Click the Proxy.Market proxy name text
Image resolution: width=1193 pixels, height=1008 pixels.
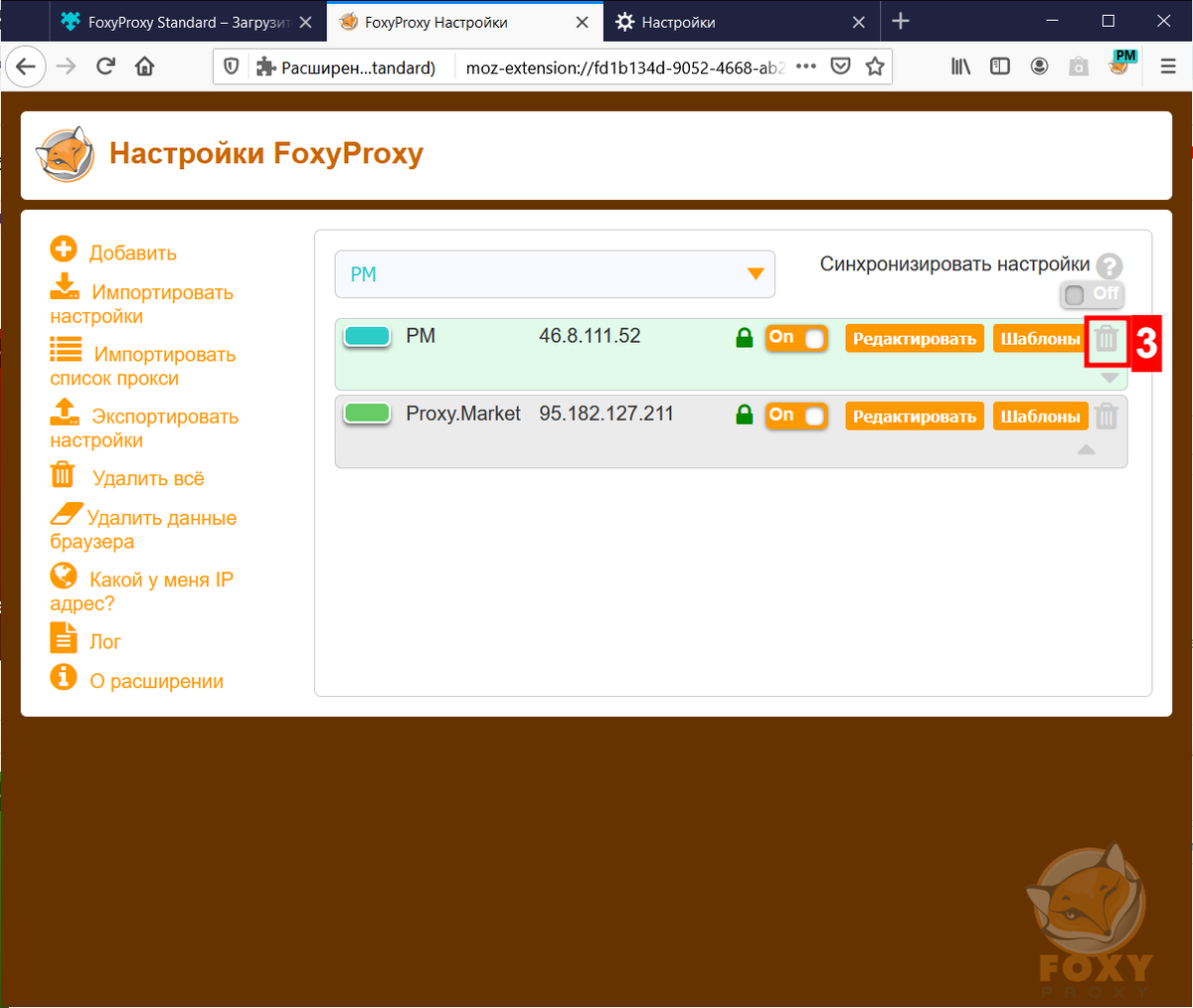click(463, 414)
